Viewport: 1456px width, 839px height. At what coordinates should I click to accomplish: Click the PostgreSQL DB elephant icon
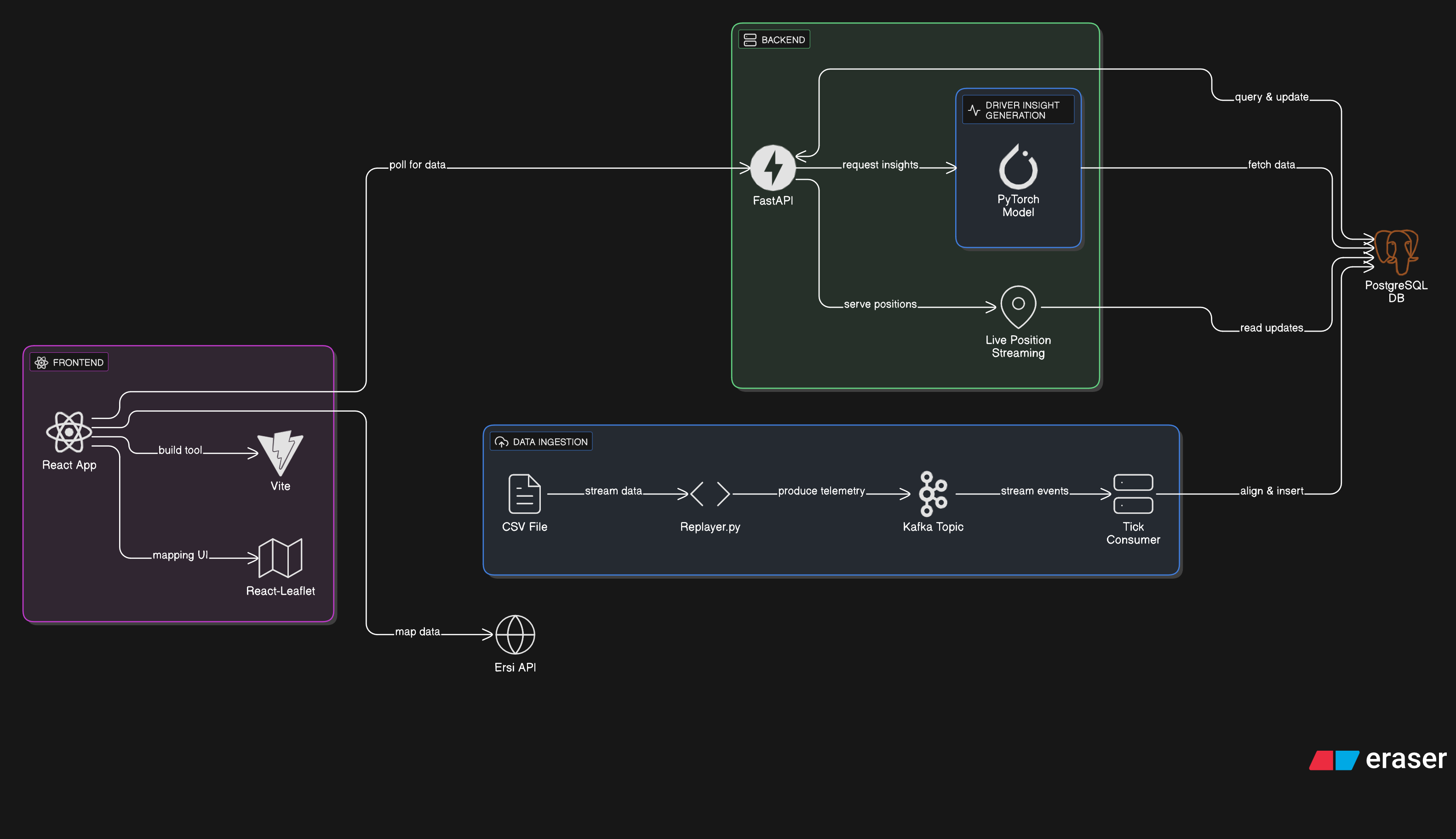click(x=1396, y=252)
